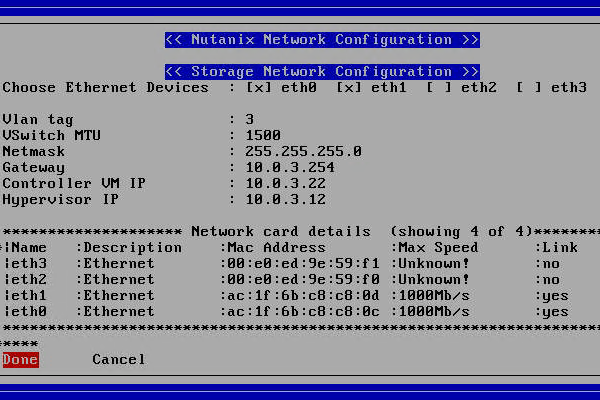Click the Unknown! speed for eth3
The height and width of the screenshot is (400, 600).
pyautogui.click(x=434, y=264)
